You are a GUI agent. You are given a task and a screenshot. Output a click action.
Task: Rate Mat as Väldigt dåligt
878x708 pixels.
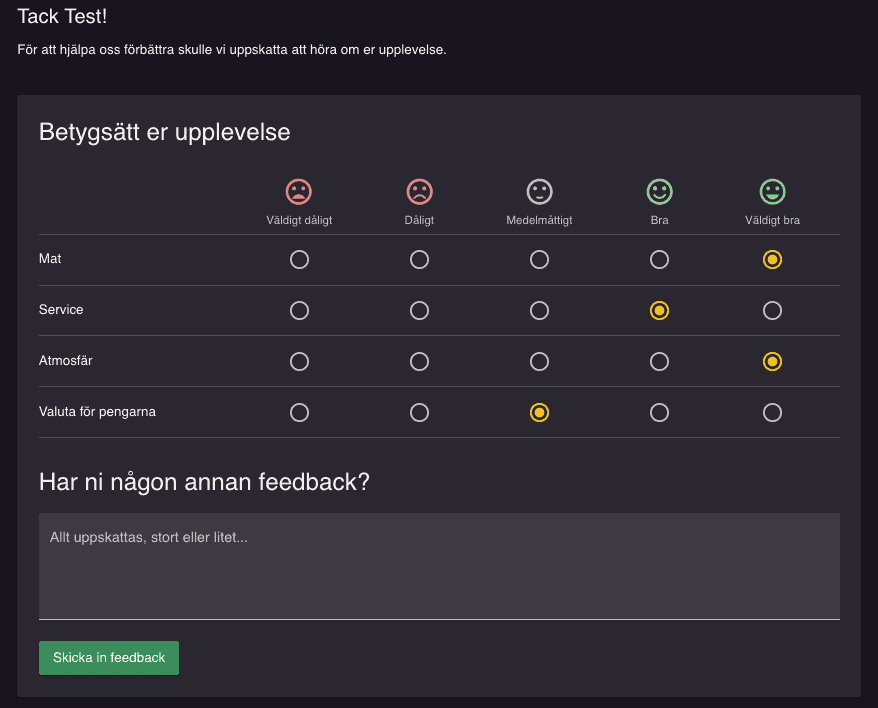click(299, 259)
